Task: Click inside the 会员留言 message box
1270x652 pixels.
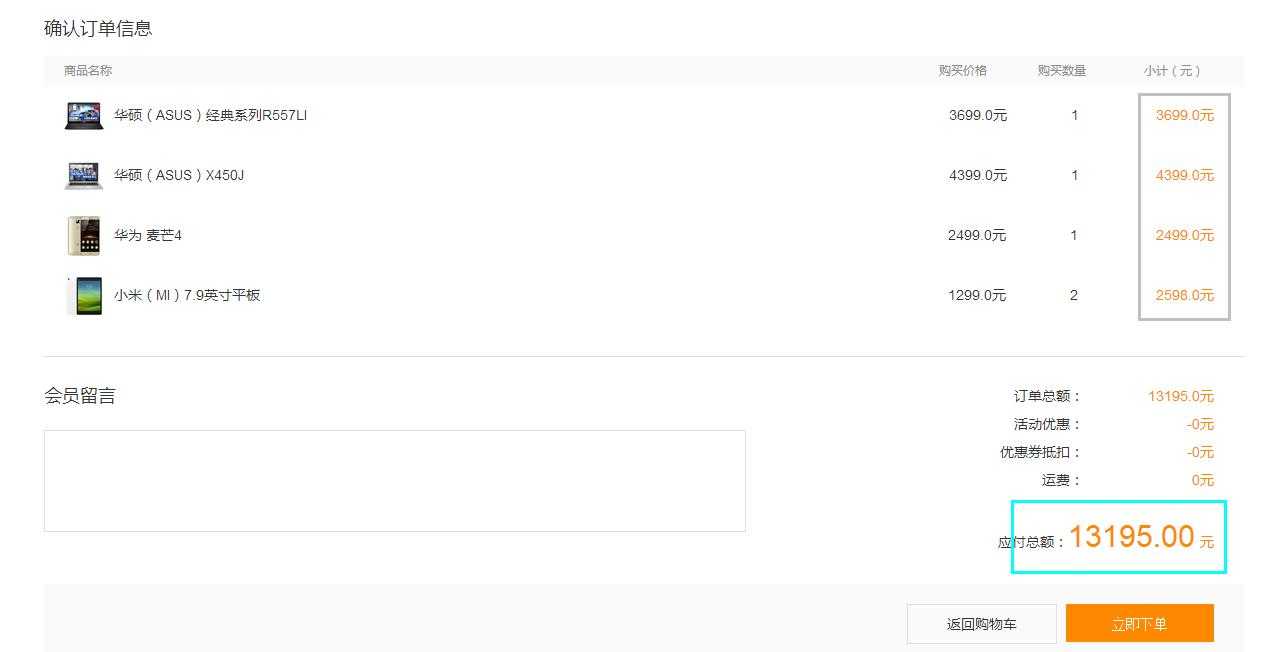Action: (394, 481)
